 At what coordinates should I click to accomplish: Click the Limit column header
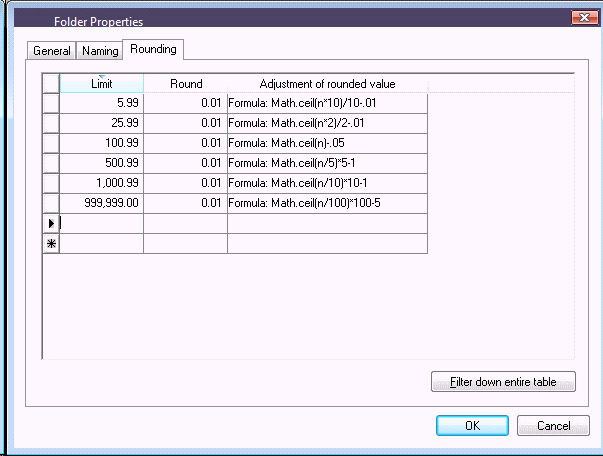click(x=101, y=84)
